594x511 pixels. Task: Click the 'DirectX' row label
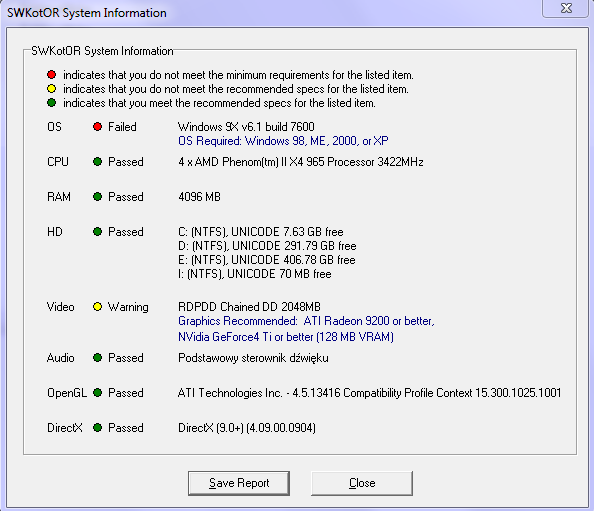pos(64,428)
